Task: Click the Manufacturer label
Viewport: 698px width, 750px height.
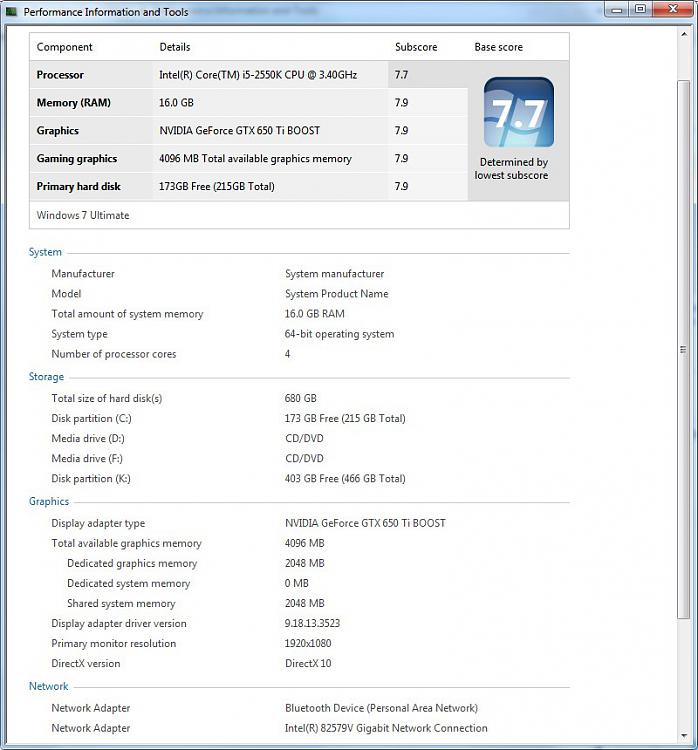Action: [83, 274]
